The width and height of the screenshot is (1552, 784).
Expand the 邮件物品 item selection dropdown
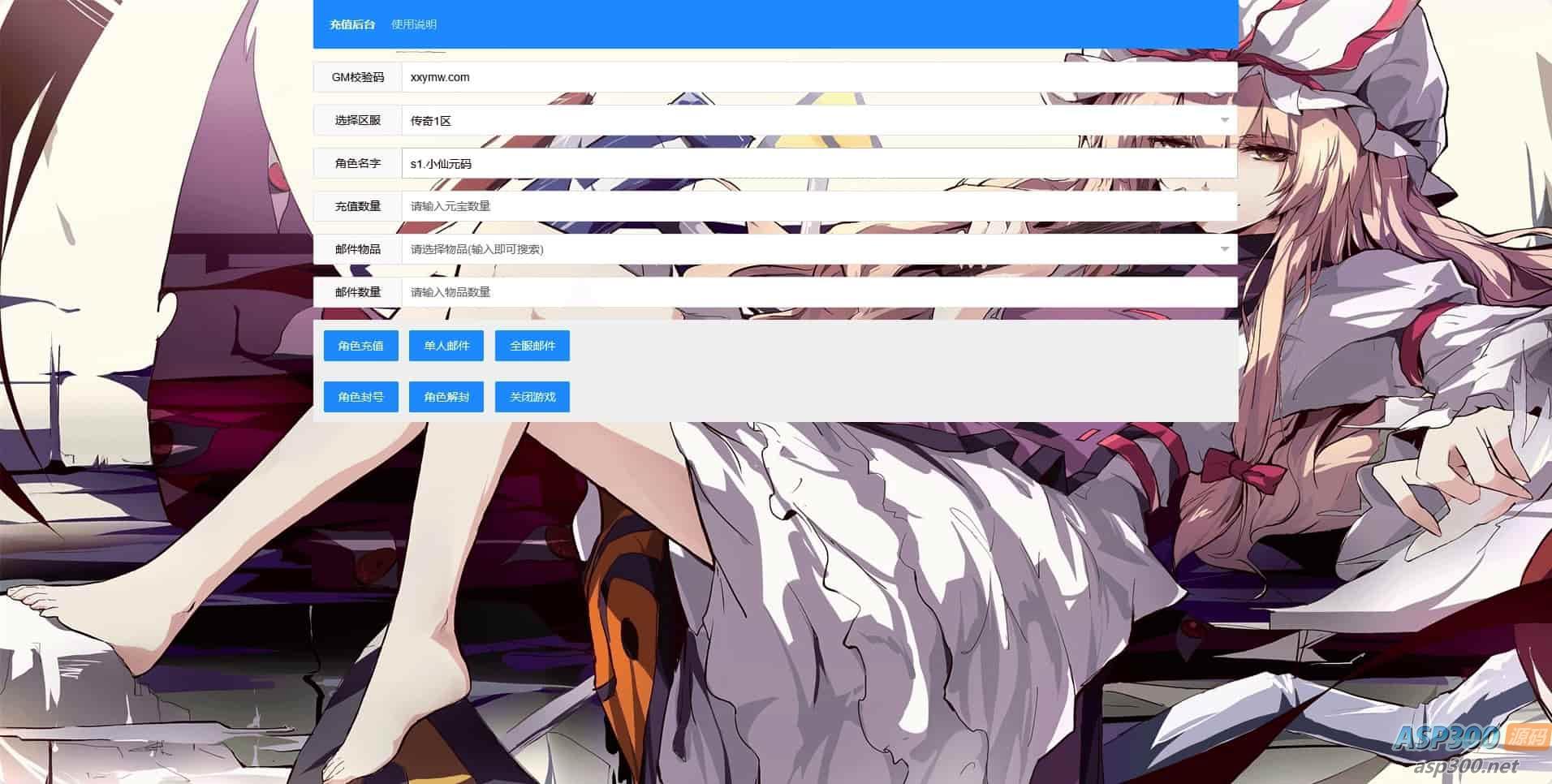coord(812,249)
